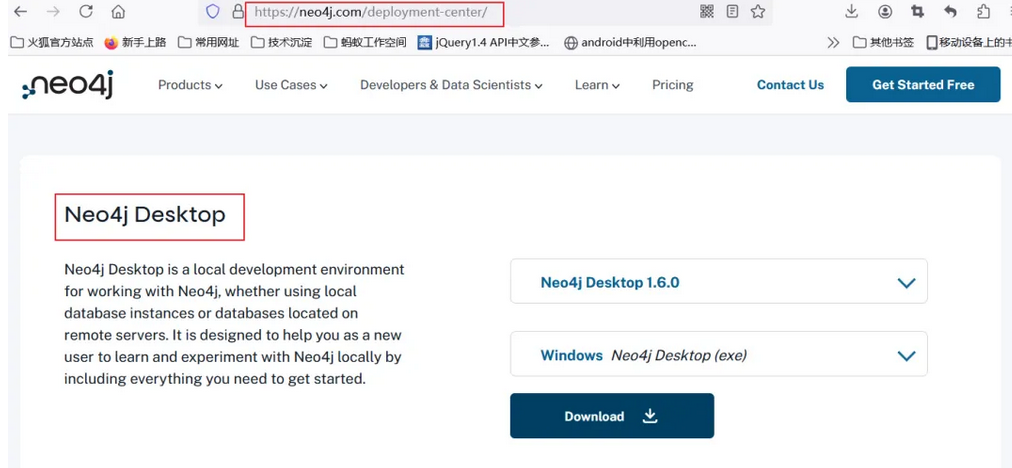Click the undo arrow icon in toolbar
This screenshot has width=1012, height=468.
tap(950, 11)
